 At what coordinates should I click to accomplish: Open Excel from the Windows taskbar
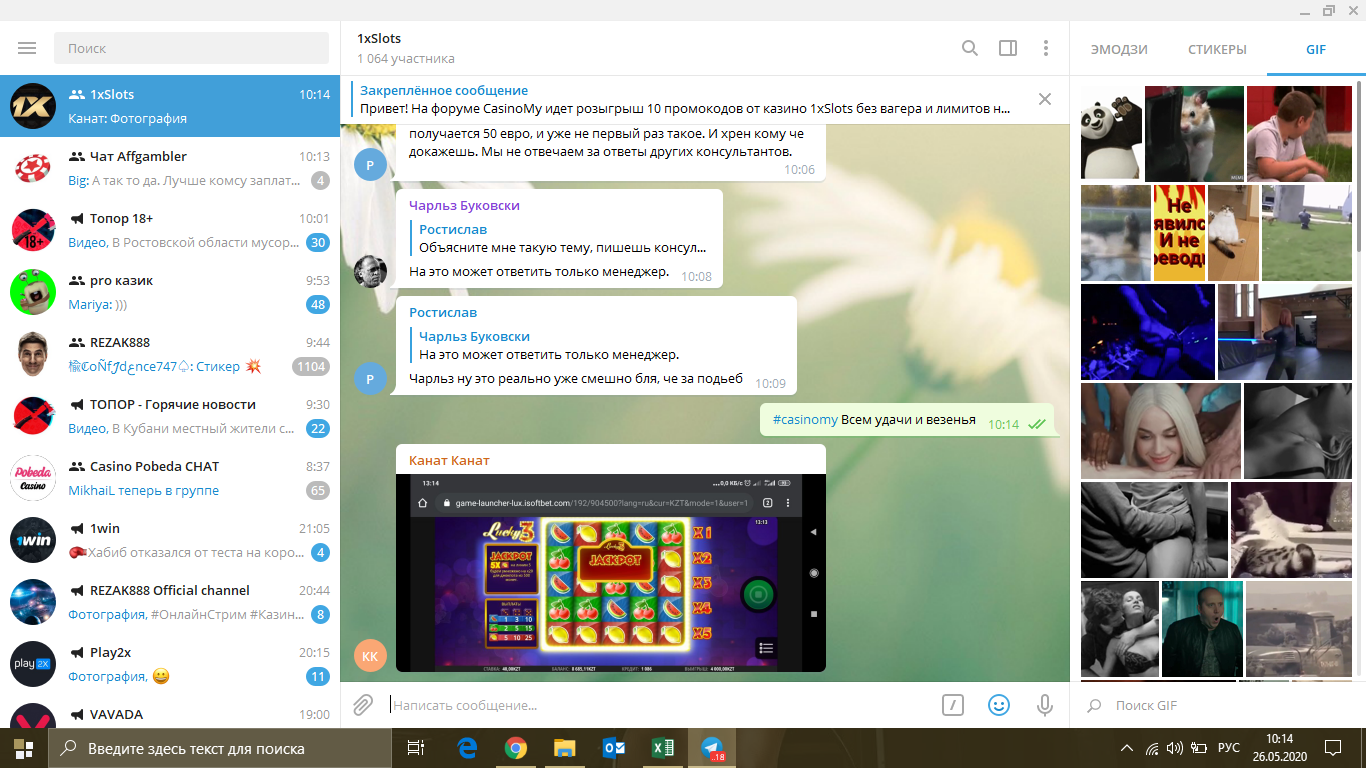pyautogui.click(x=662, y=747)
